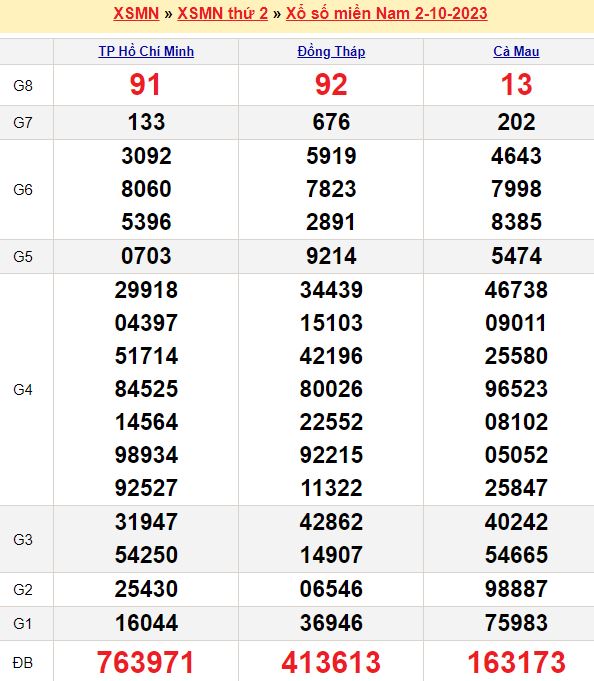This screenshot has width=594, height=681.
Task: Select G2 number 06546
Action: click(331, 589)
